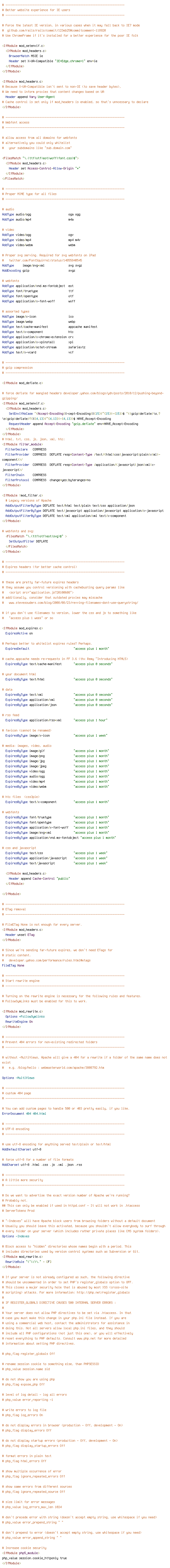Click the 'Header append Vary User-Agent' line
Viewport: 170px width, 1568px height.
31,96
